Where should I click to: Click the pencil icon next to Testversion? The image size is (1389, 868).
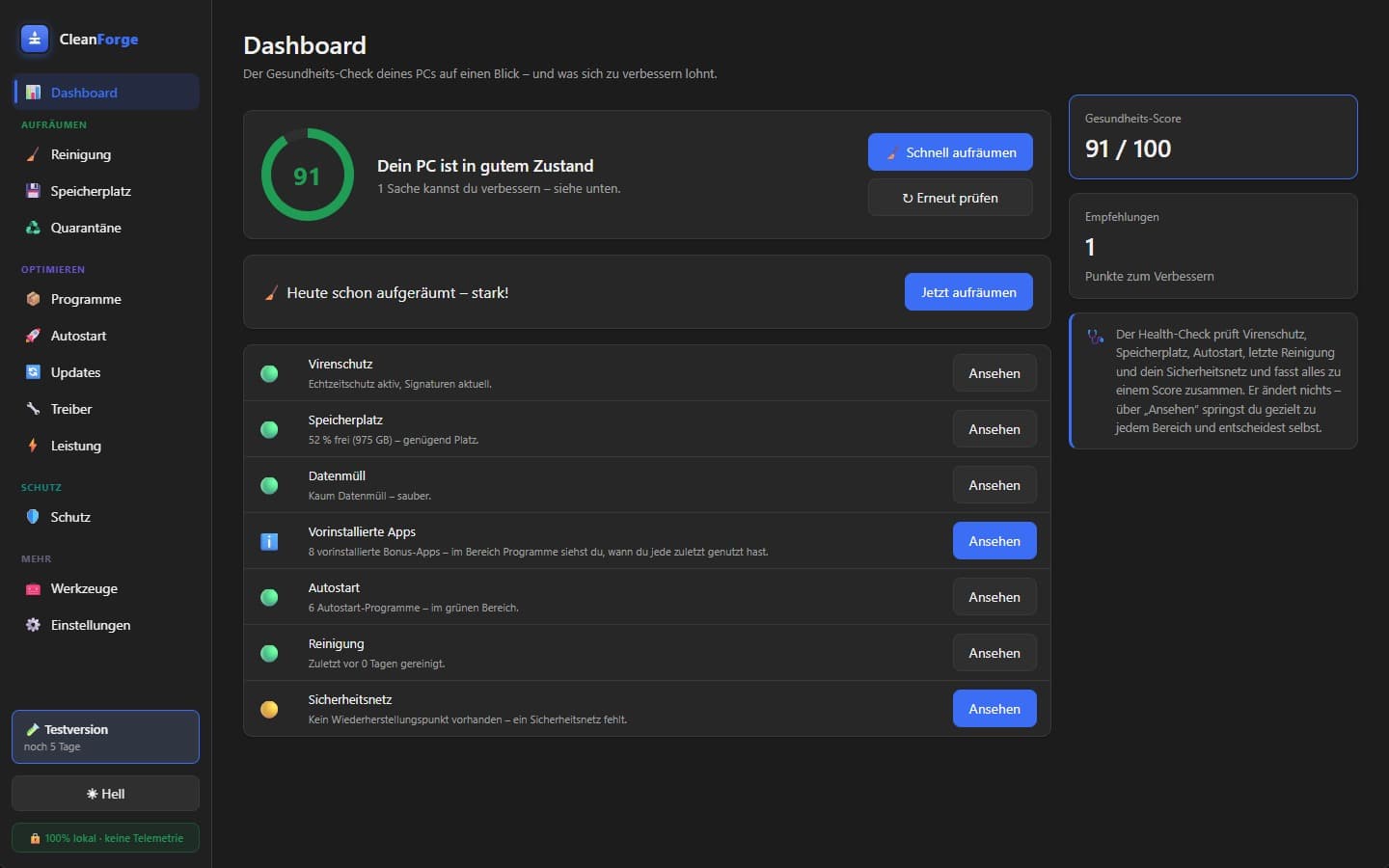tap(32, 729)
